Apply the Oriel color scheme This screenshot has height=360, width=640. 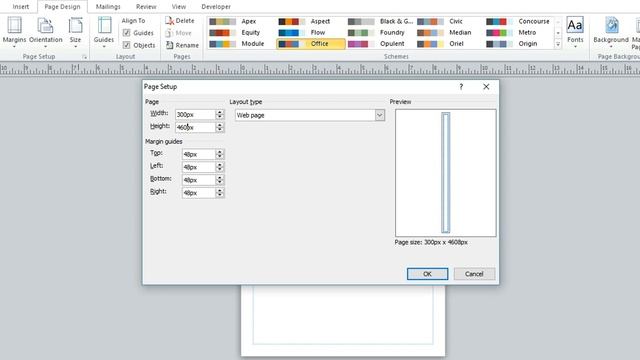tap(440, 43)
